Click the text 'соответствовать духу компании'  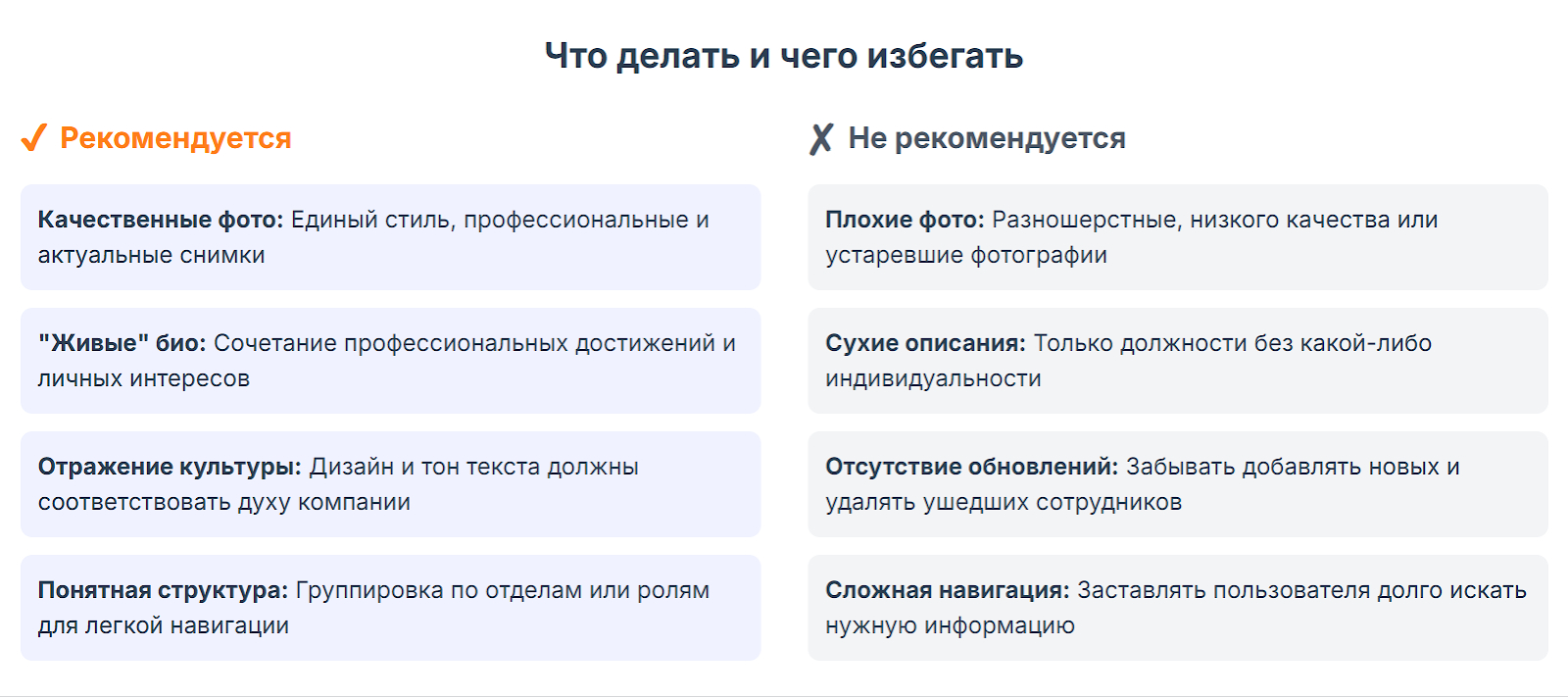coord(224,502)
